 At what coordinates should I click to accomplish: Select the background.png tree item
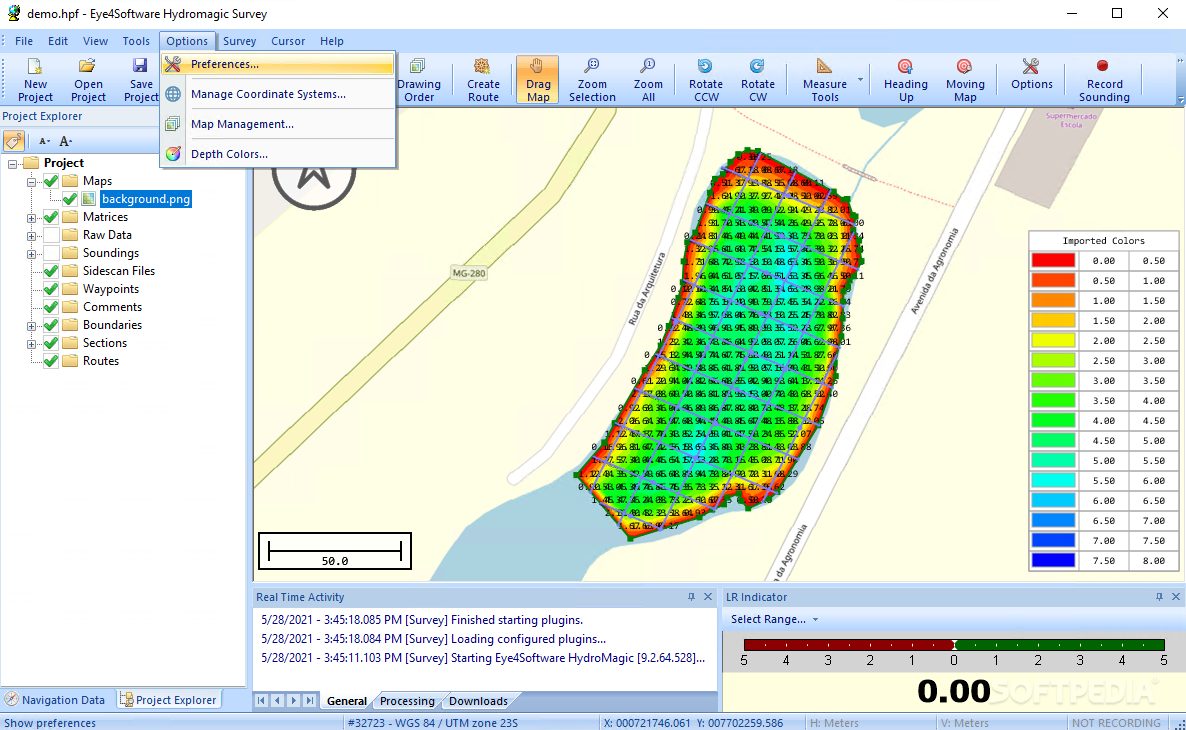pyautogui.click(x=146, y=199)
